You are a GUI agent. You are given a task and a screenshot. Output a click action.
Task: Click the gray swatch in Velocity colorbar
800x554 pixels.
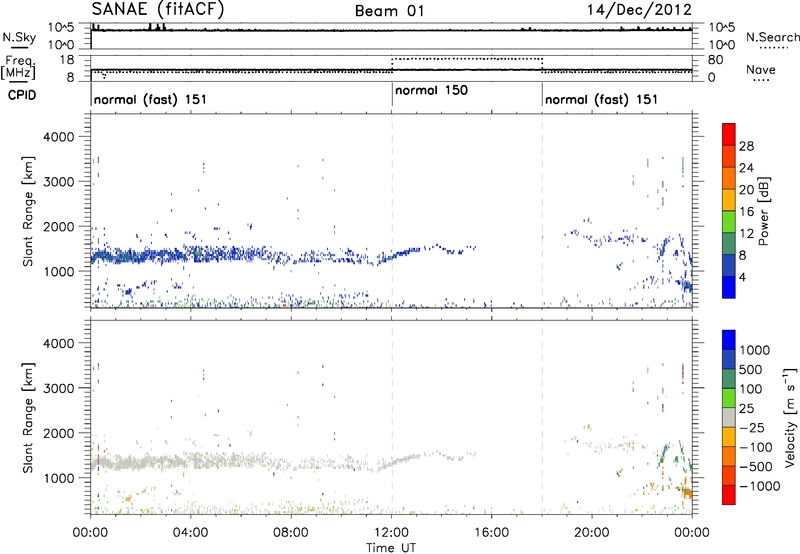[729, 418]
